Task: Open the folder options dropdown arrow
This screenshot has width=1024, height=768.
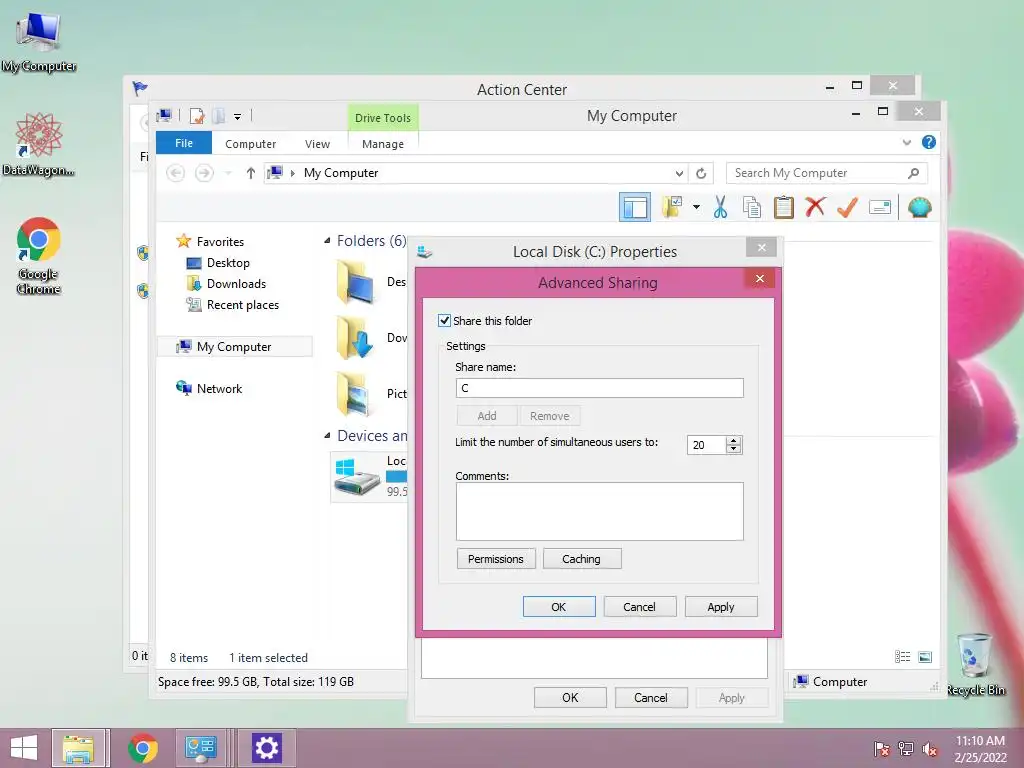Action: pos(697,208)
